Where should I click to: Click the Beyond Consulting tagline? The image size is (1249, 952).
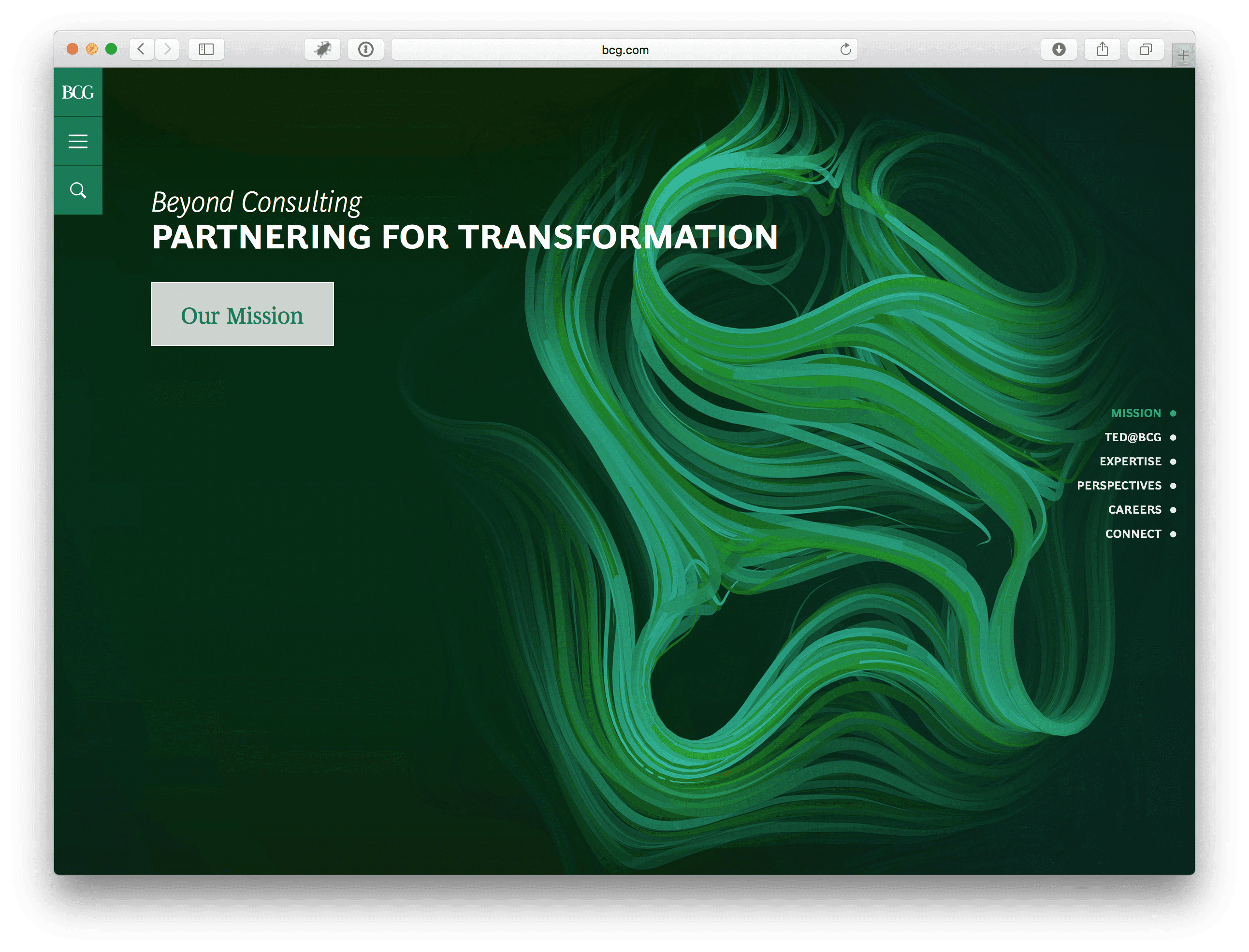pos(257,203)
